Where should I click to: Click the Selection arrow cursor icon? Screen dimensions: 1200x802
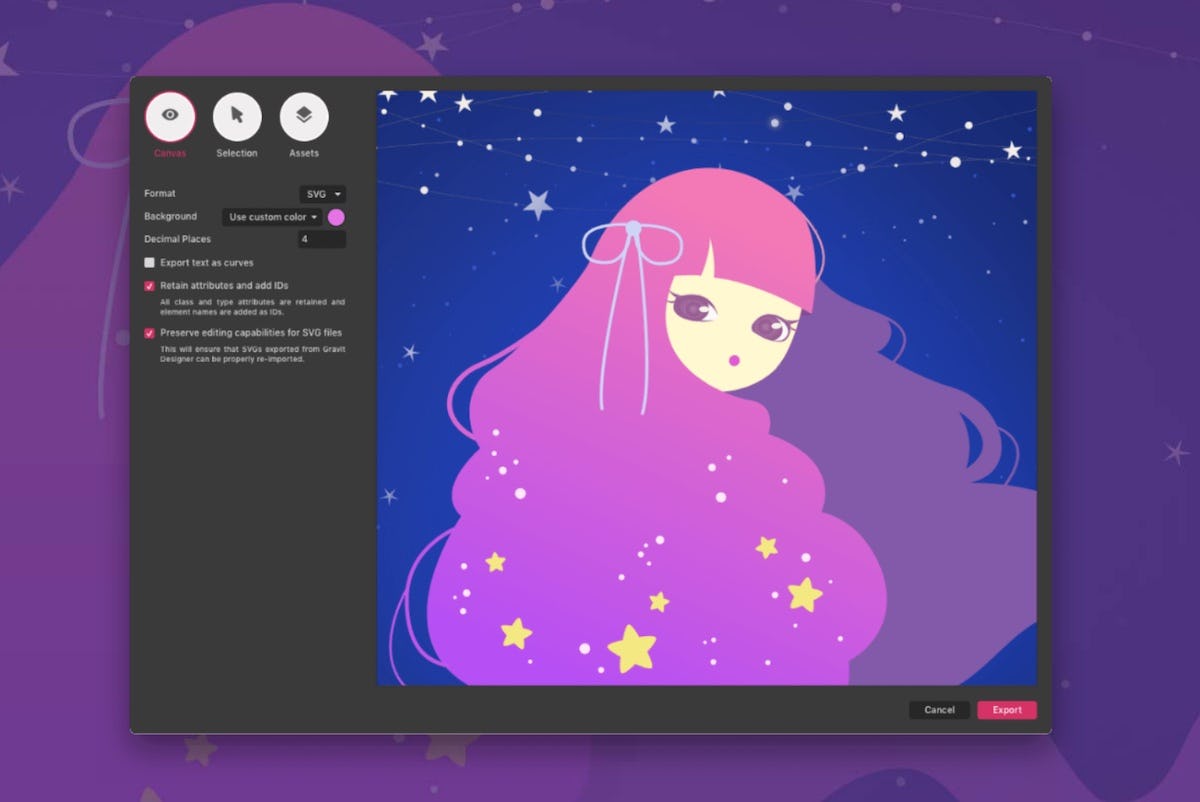[237, 116]
